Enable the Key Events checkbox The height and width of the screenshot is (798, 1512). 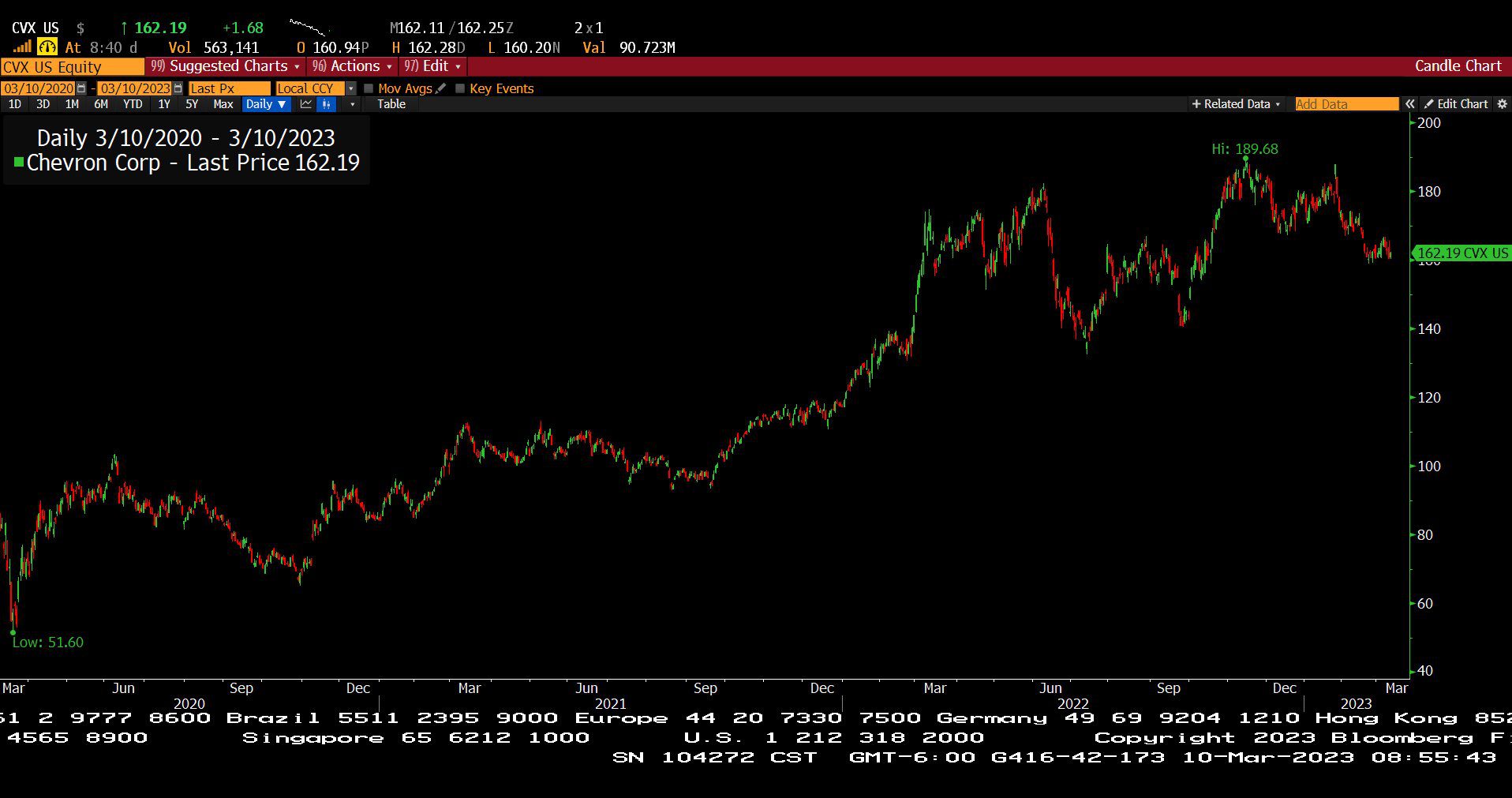(460, 88)
